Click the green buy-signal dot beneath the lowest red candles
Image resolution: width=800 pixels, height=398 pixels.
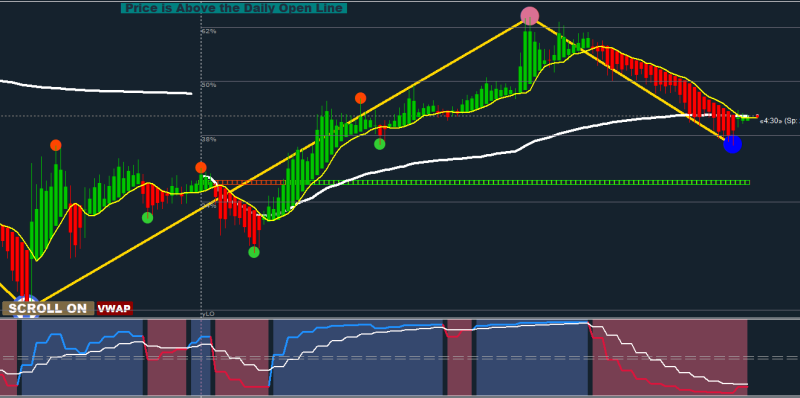254,252
